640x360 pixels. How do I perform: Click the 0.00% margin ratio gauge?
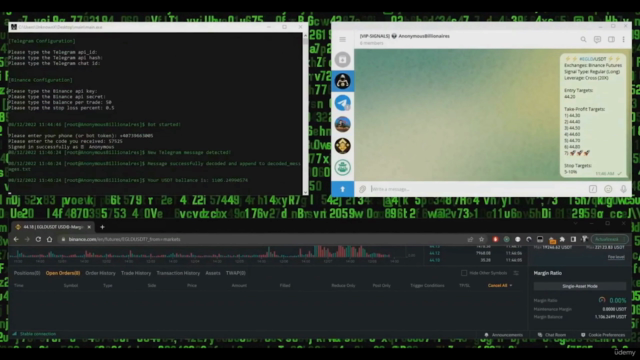pos(602,300)
